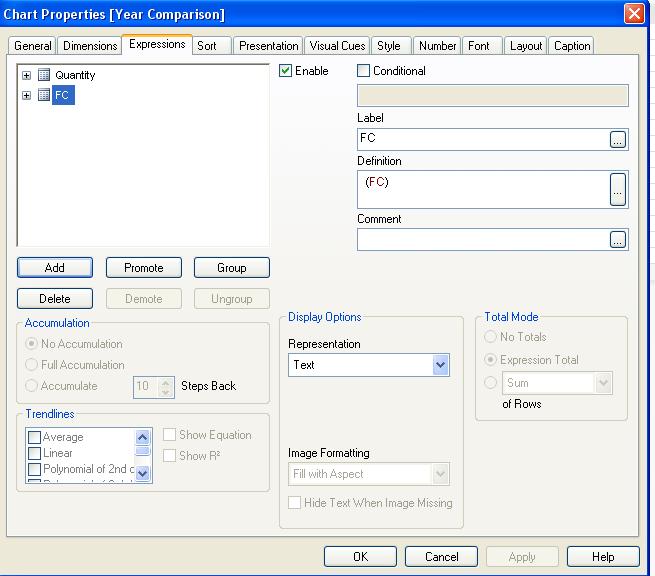Open the Definition ellipsis edit expression button

[618, 188]
